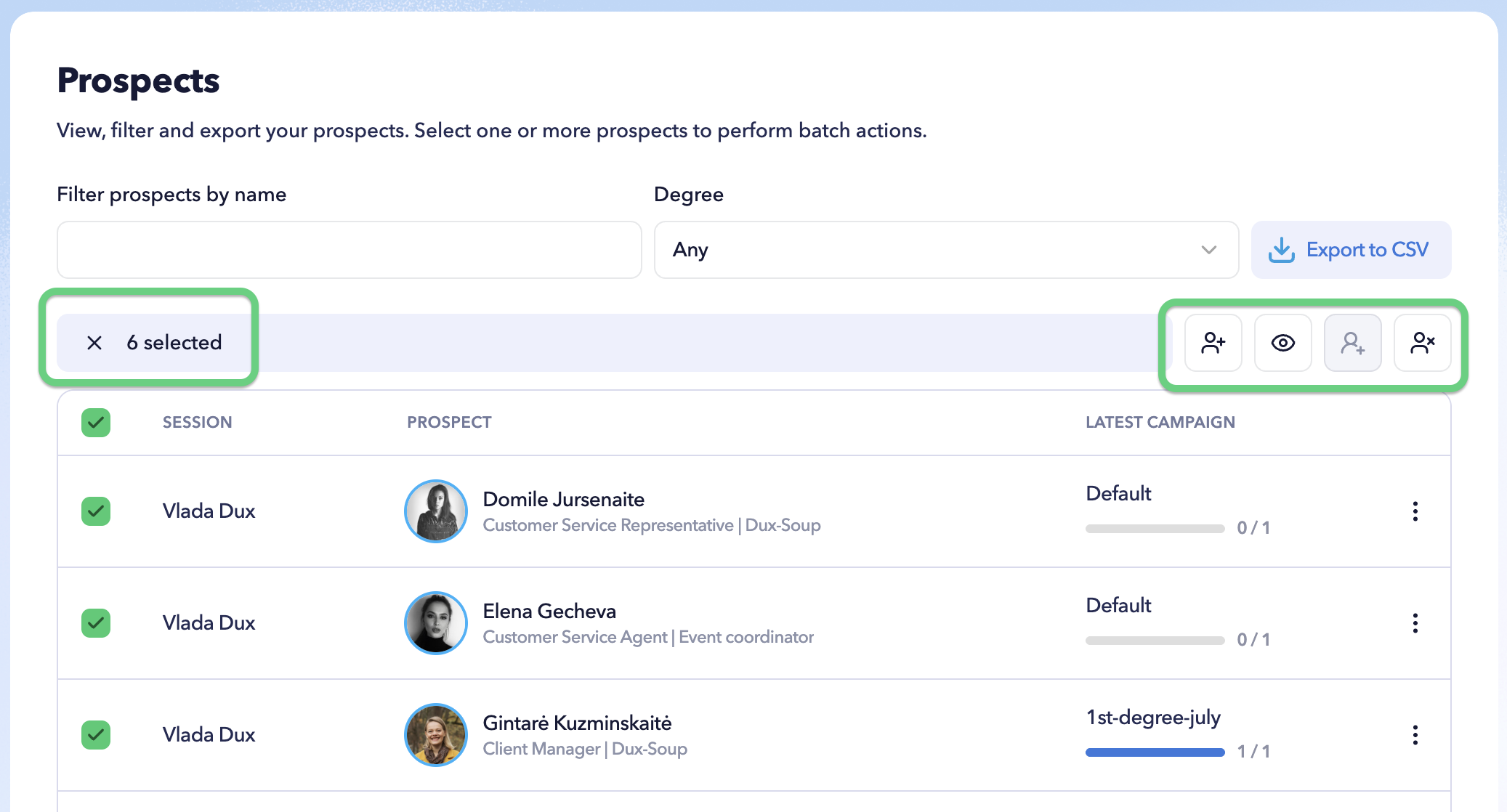
Task: Open three-dot menu for Elena Gecheva
Action: (x=1415, y=623)
